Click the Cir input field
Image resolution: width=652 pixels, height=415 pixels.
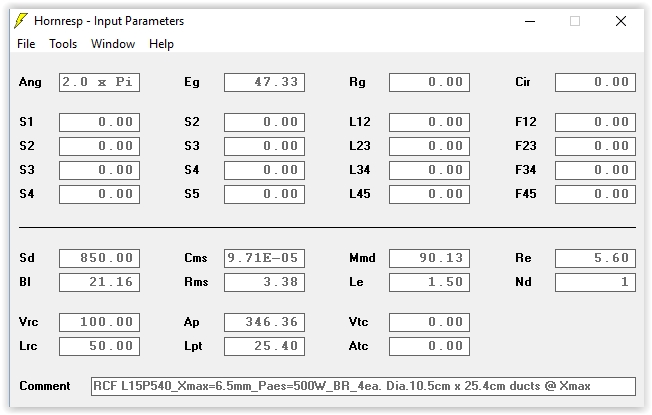pos(595,82)
